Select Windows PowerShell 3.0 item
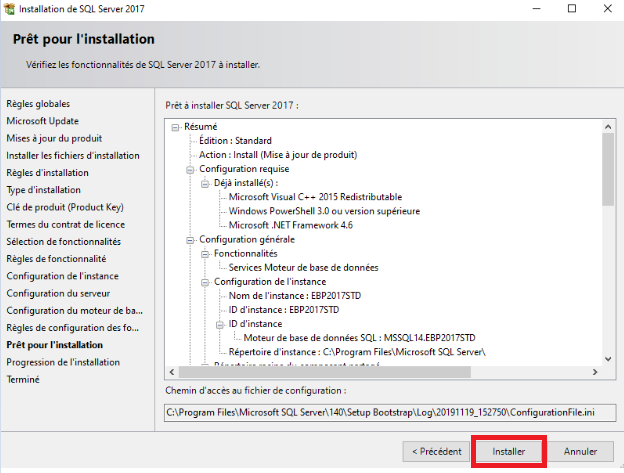This screenshot has width=624, height=473. [x=324, y=211]
